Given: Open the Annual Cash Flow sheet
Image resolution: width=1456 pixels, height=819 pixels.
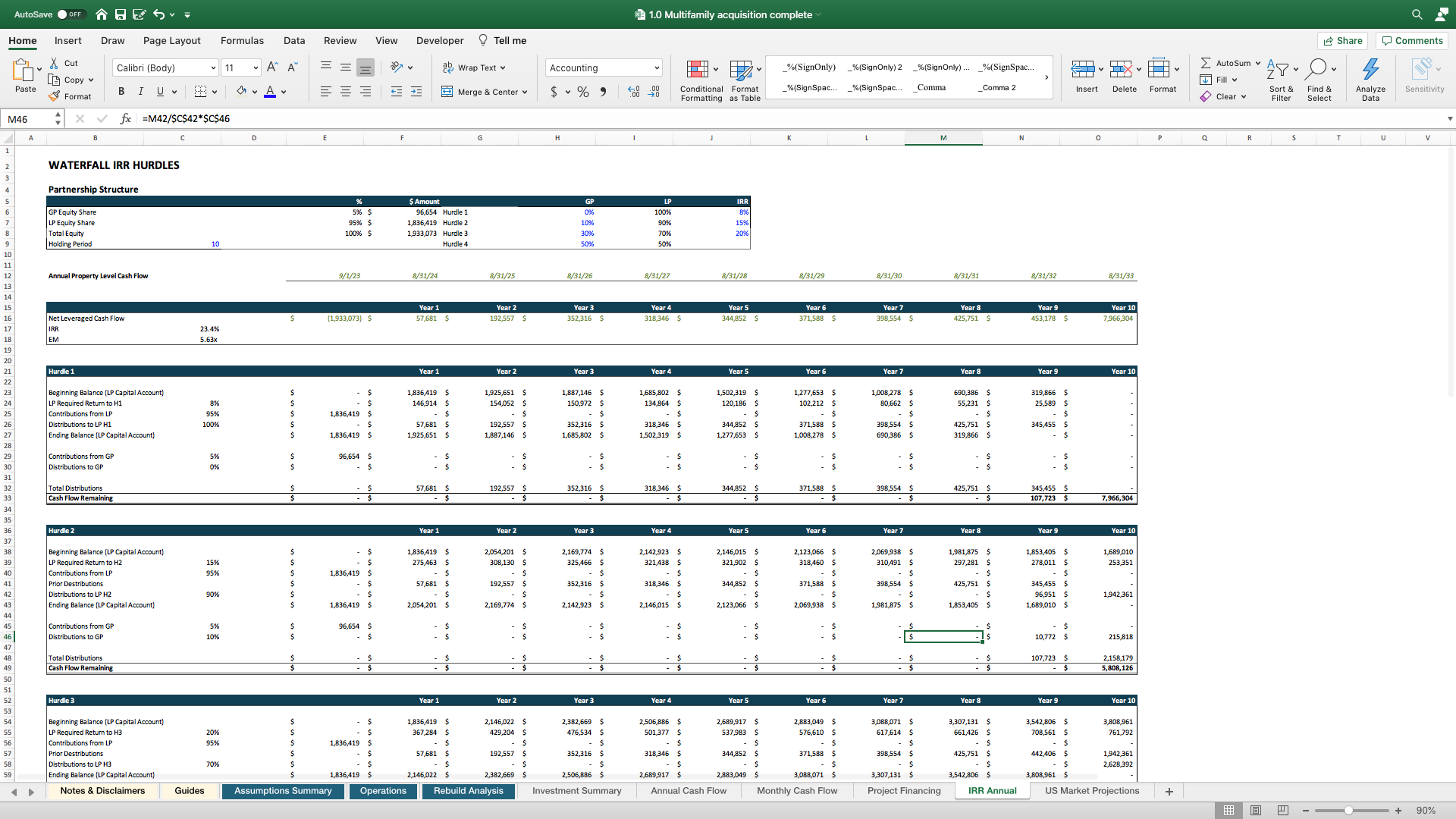Looking at the screenshot, I should click(687, 790).
